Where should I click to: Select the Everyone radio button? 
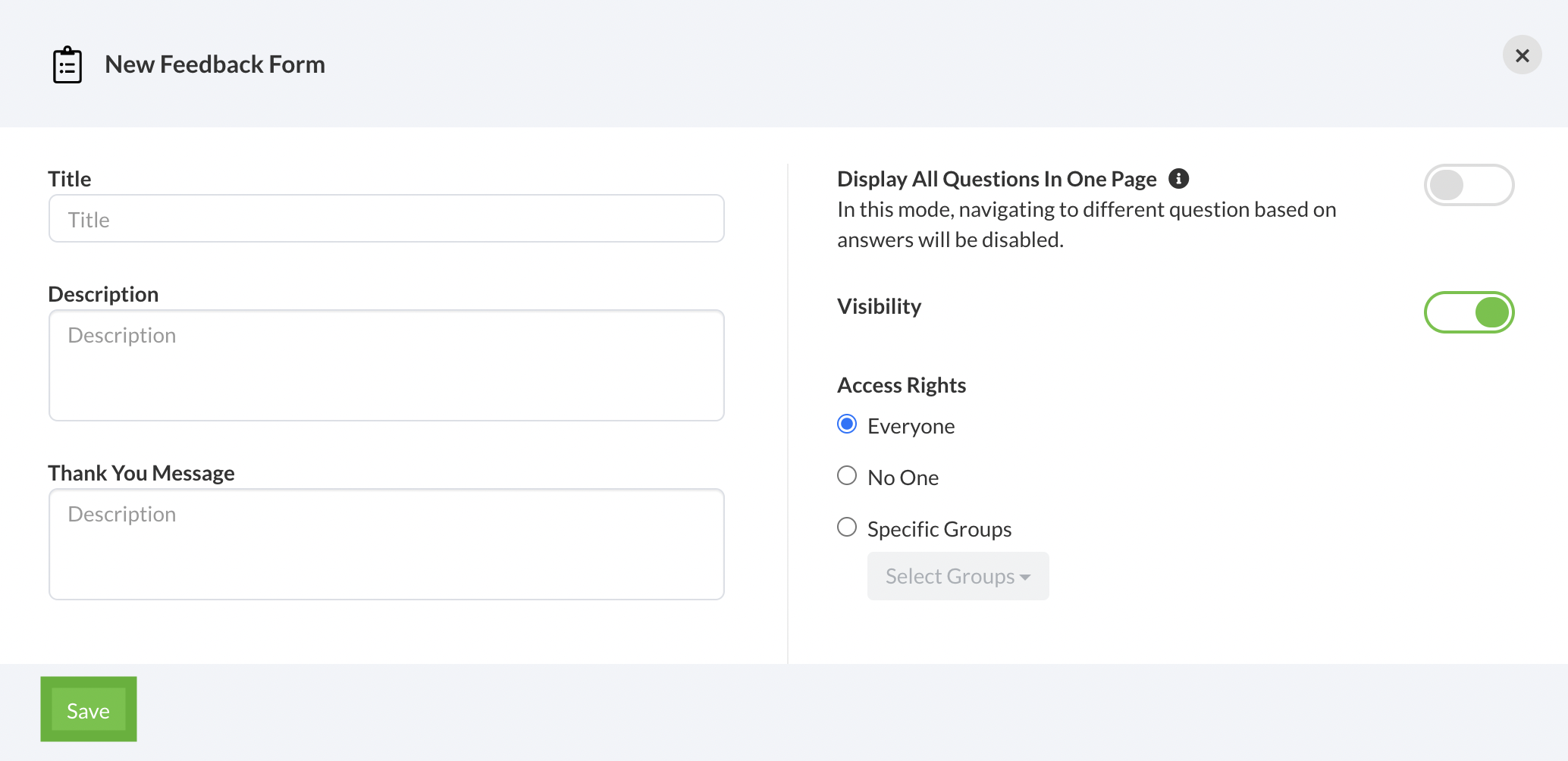coord(847,424)
